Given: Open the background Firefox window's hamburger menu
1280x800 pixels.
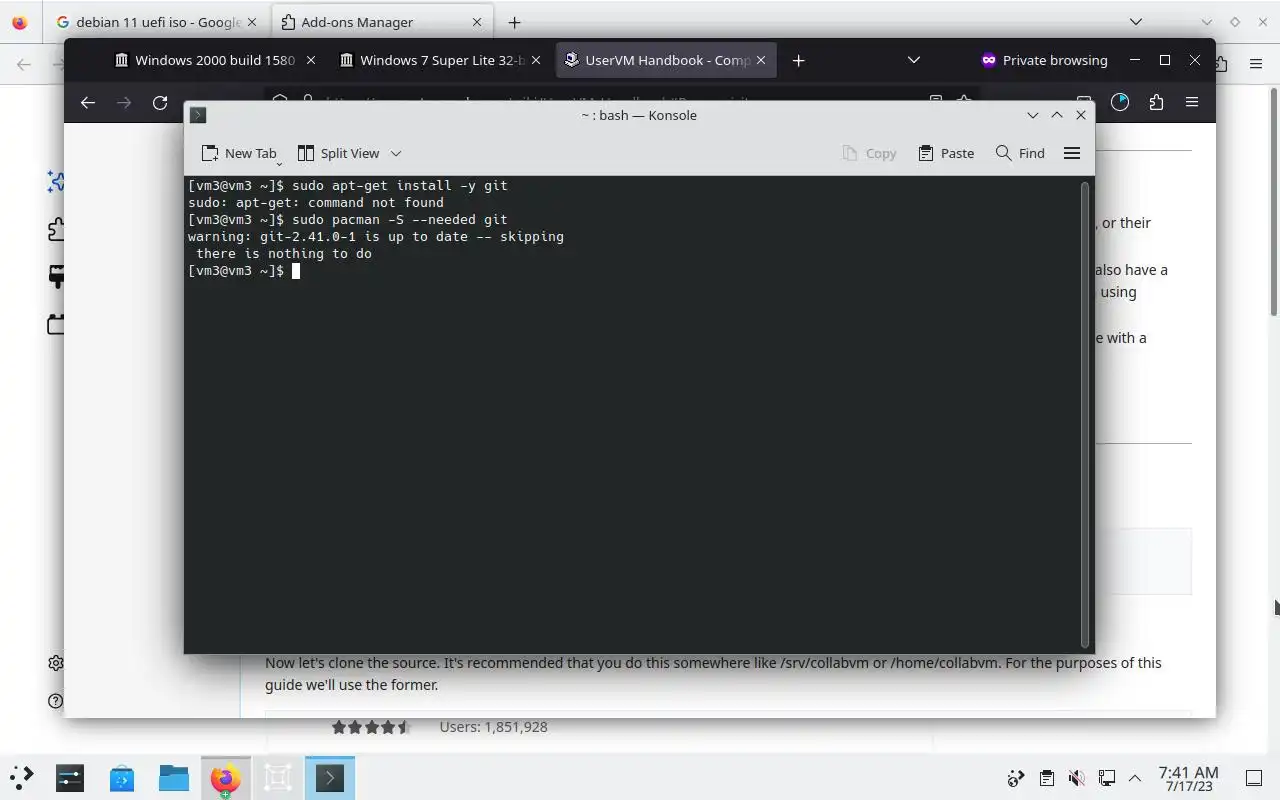Looking at the screenshot, I should coord(1256,64).
